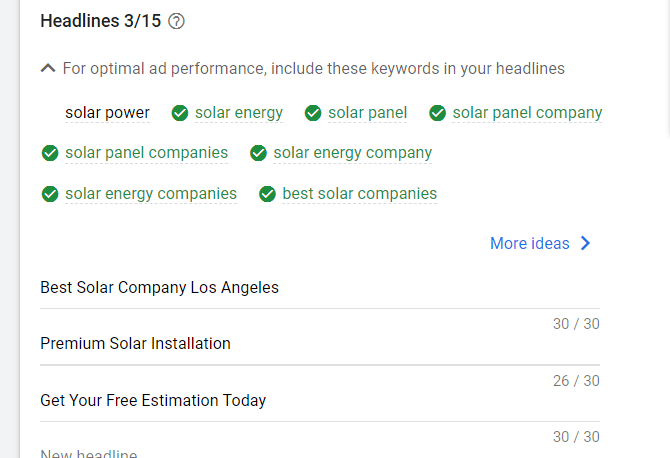The image size is (670, 458).
Task: Click the 'solar energy company' keyword text
Action: 352,153
